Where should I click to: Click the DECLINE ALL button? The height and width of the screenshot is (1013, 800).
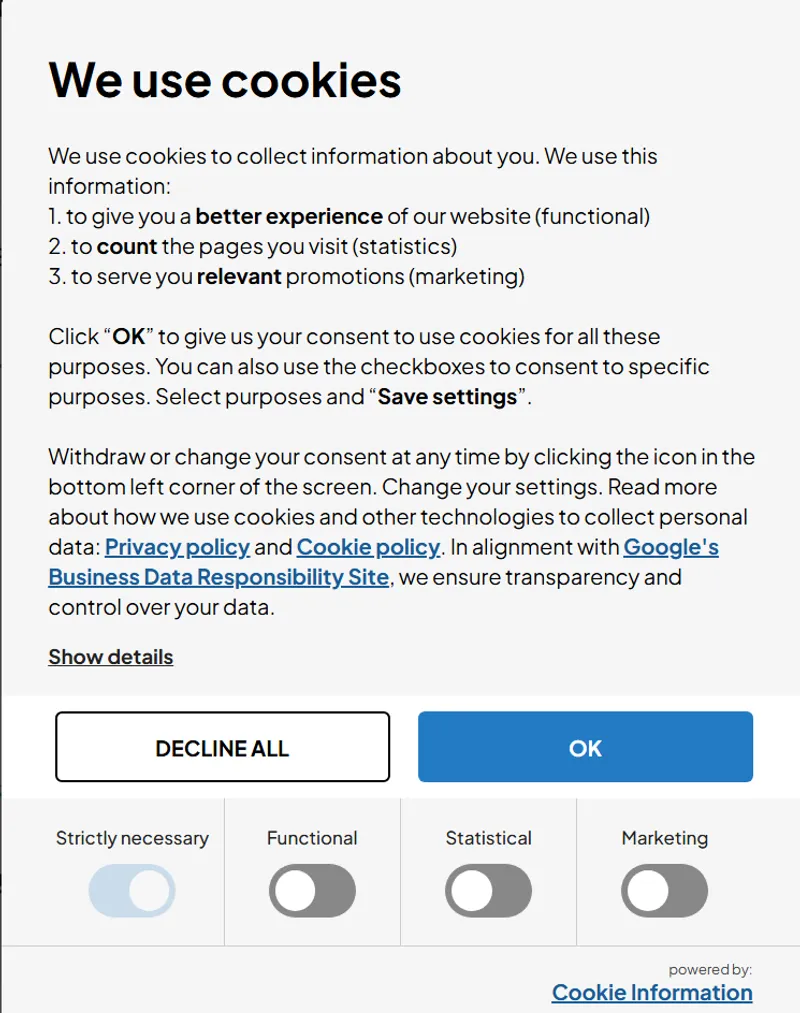tap(222, 747)
